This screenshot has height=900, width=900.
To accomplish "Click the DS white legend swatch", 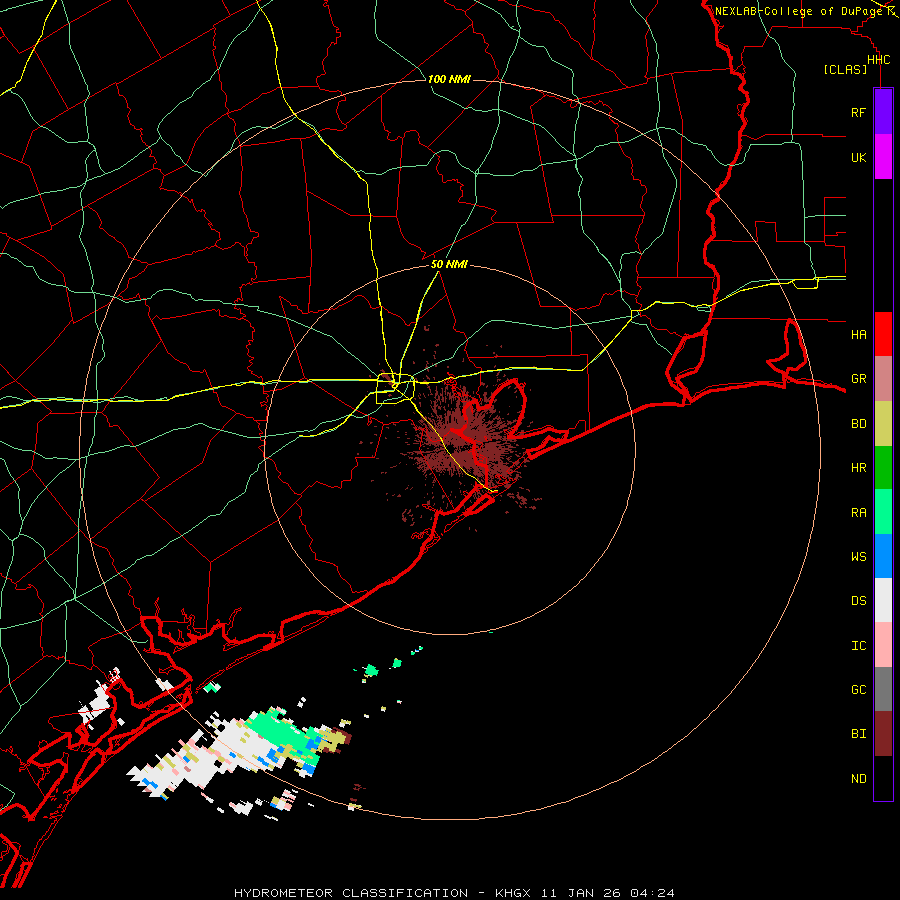I will pos(883,600).
